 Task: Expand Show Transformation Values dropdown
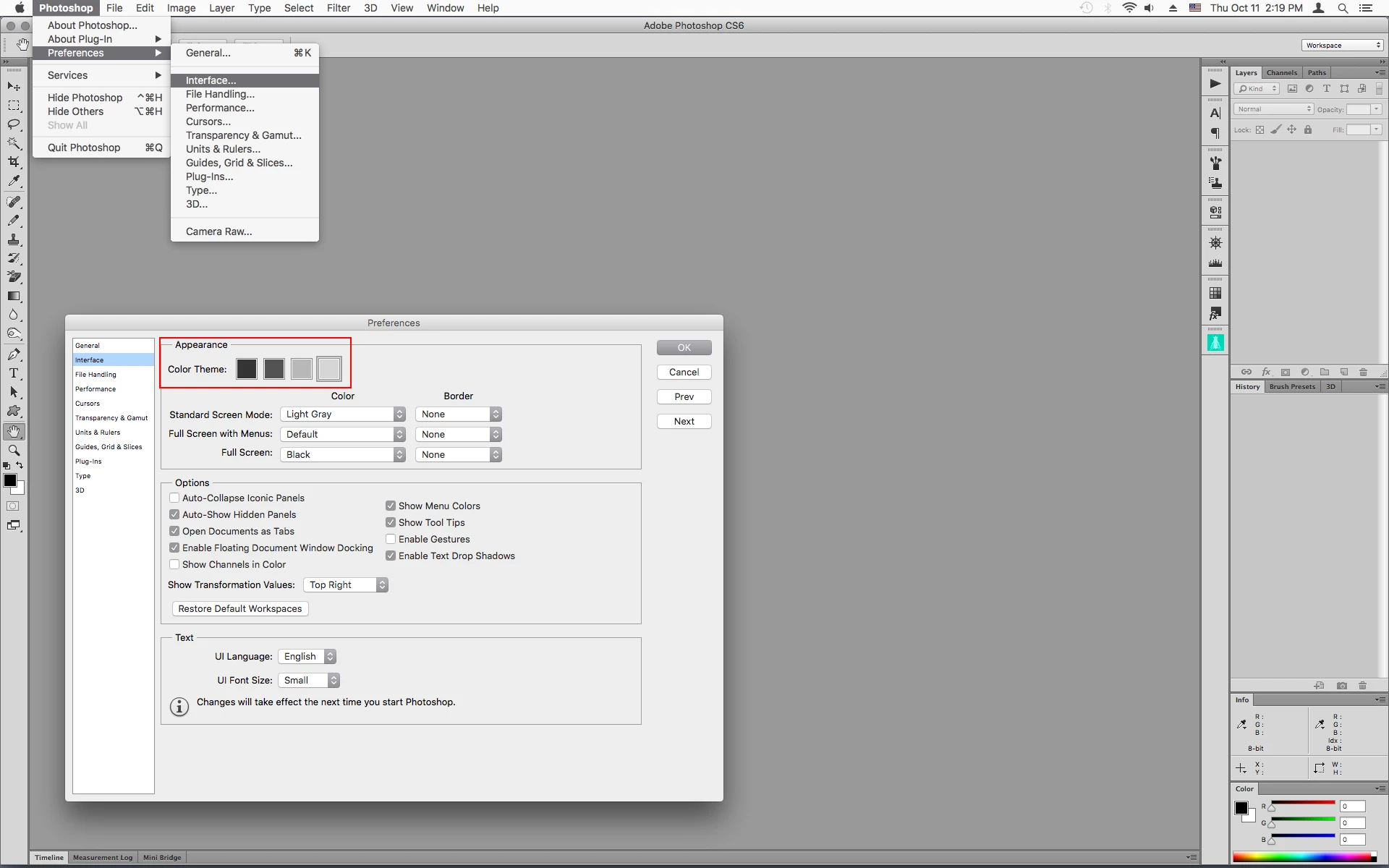346,585
